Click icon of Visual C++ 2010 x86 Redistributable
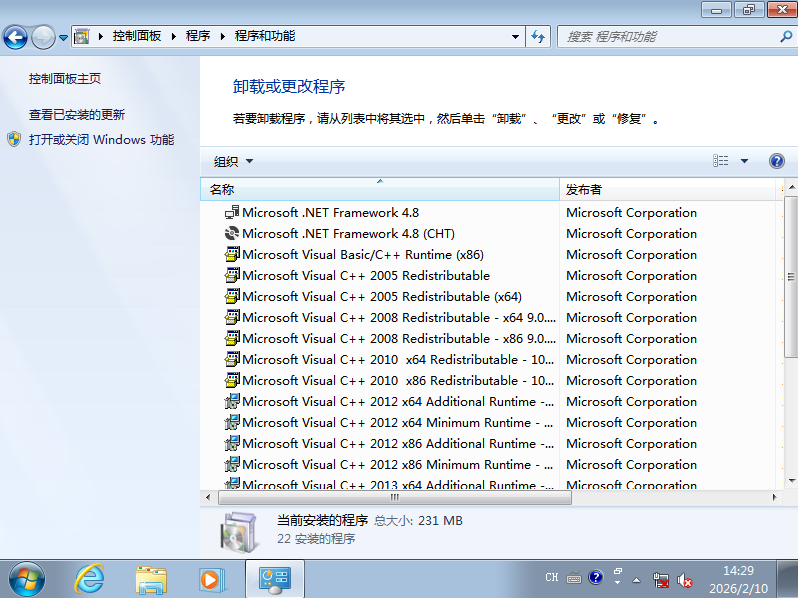 point(232,380)
